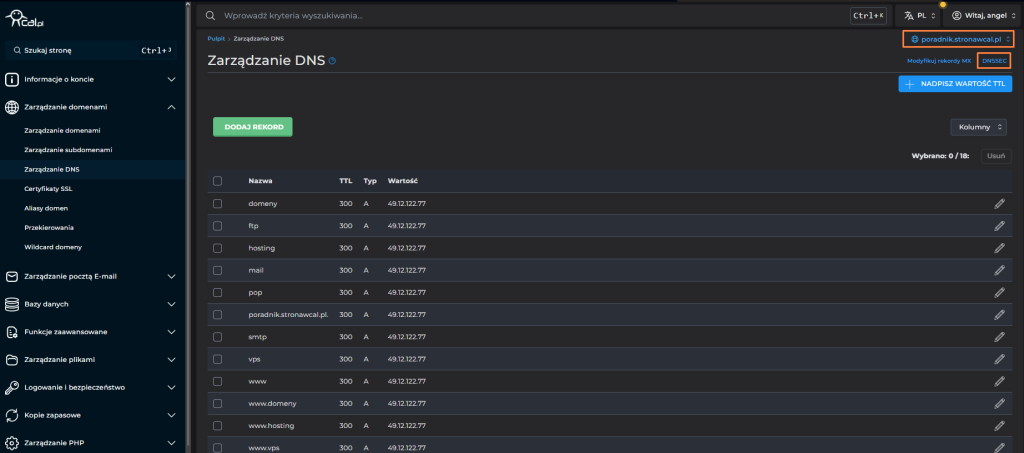Screen dimensions: 1024x453
Task: Click the Usuń delete button
Action: (x=996, y=156)
